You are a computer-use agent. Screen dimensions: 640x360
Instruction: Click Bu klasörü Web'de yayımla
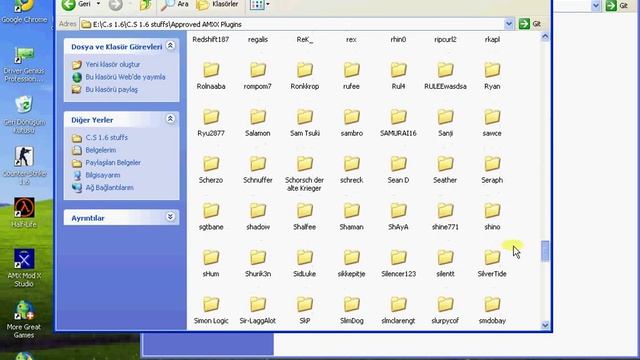point(125,77)
